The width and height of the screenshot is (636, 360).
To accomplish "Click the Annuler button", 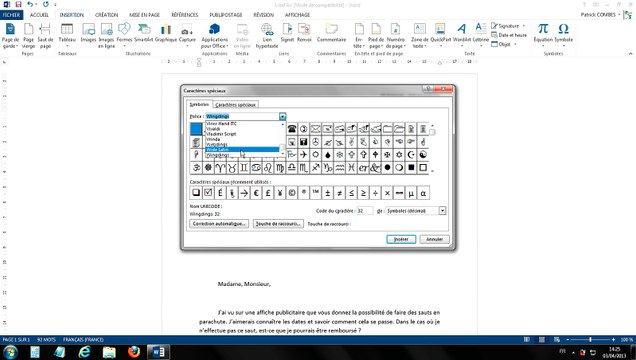I will (434, 239).
